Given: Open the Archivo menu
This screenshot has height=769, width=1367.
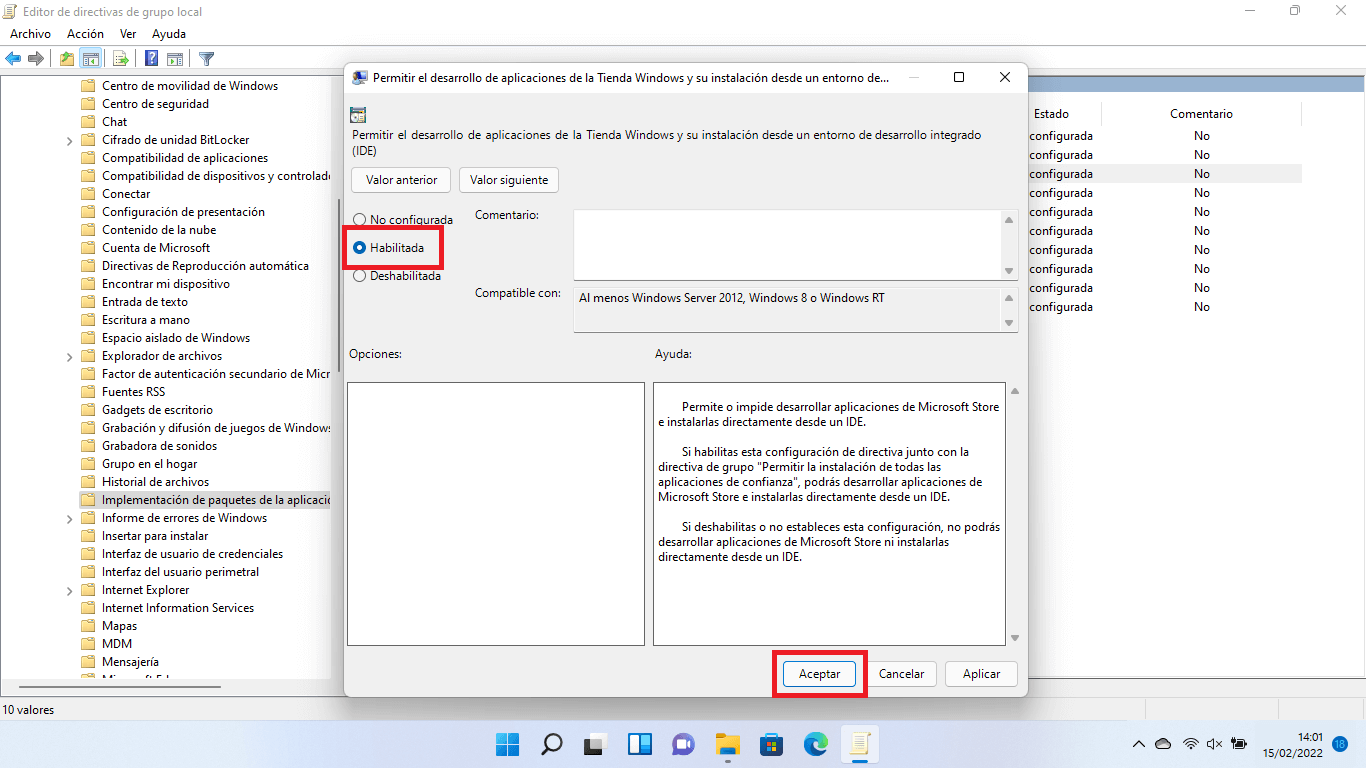Looking at the screenshot, I should 30,34.
